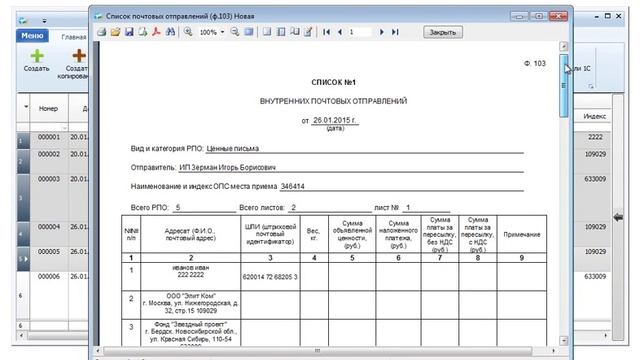
Task: Click app icon in main window title bar
Action: point(23,20)
